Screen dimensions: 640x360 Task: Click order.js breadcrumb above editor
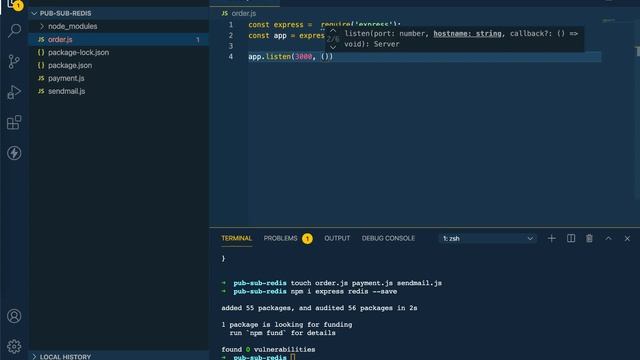tap(244, 13)
